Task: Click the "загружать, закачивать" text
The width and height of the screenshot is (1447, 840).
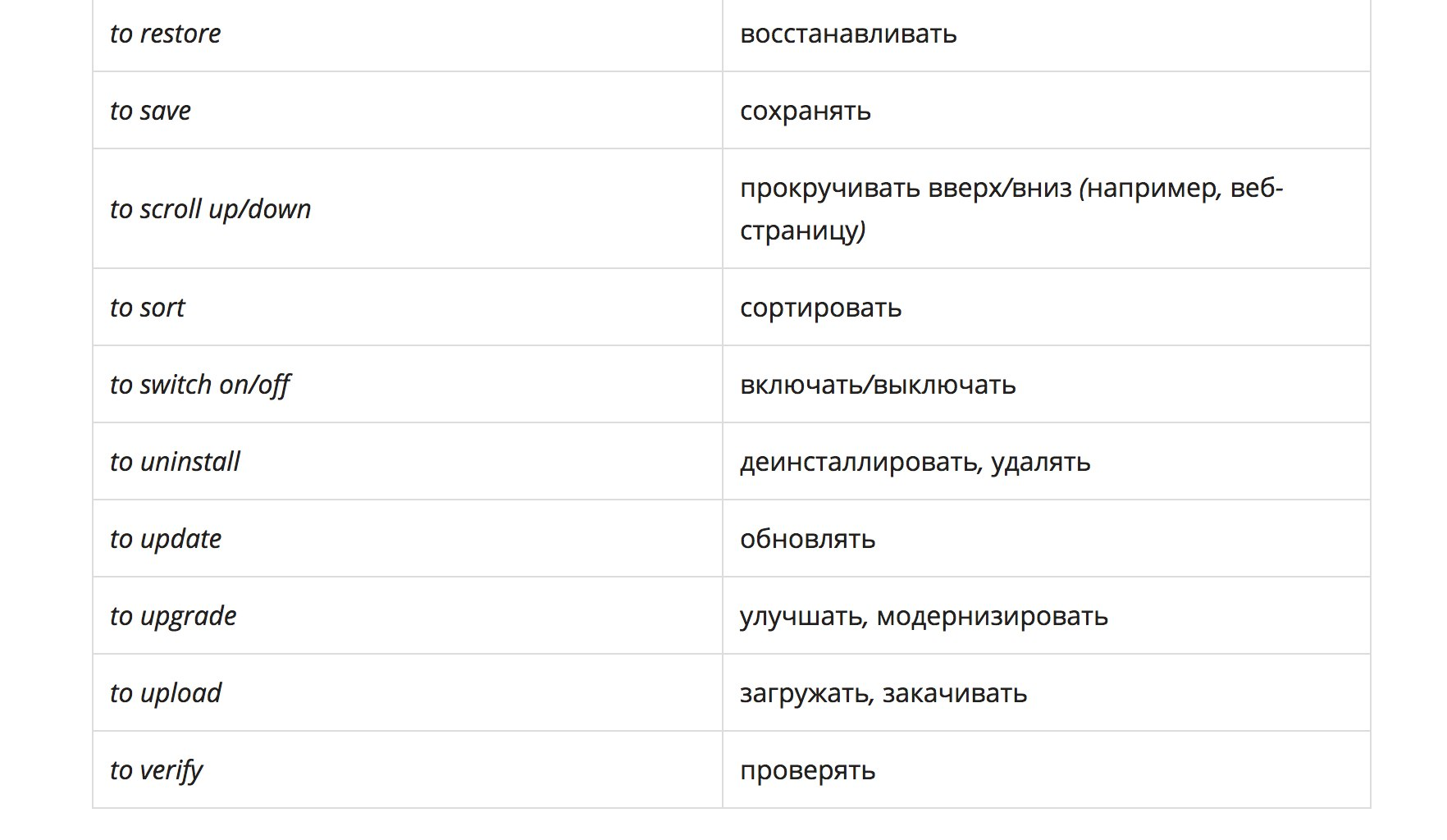Action: pyautogui.click(x=883, y=693)
